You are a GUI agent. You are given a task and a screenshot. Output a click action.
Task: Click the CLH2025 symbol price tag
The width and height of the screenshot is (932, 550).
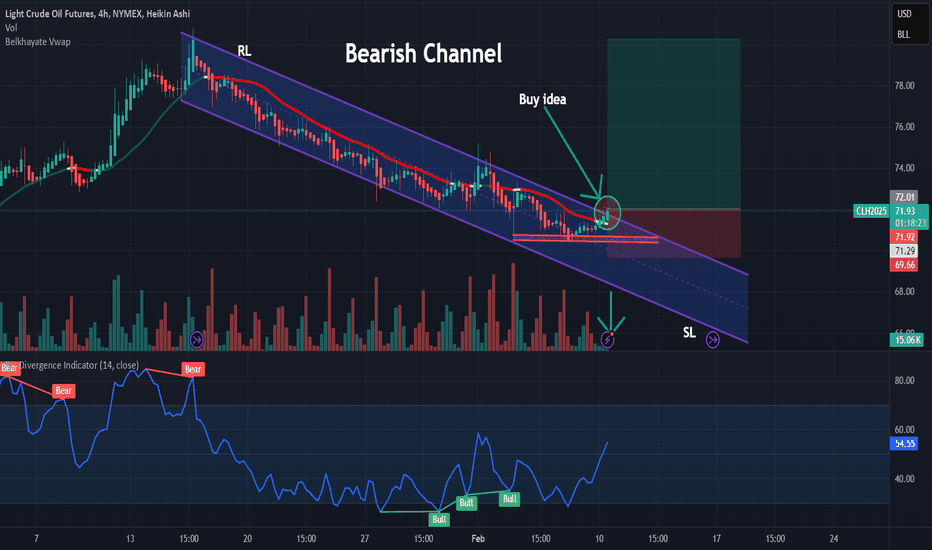pos(871,211)
